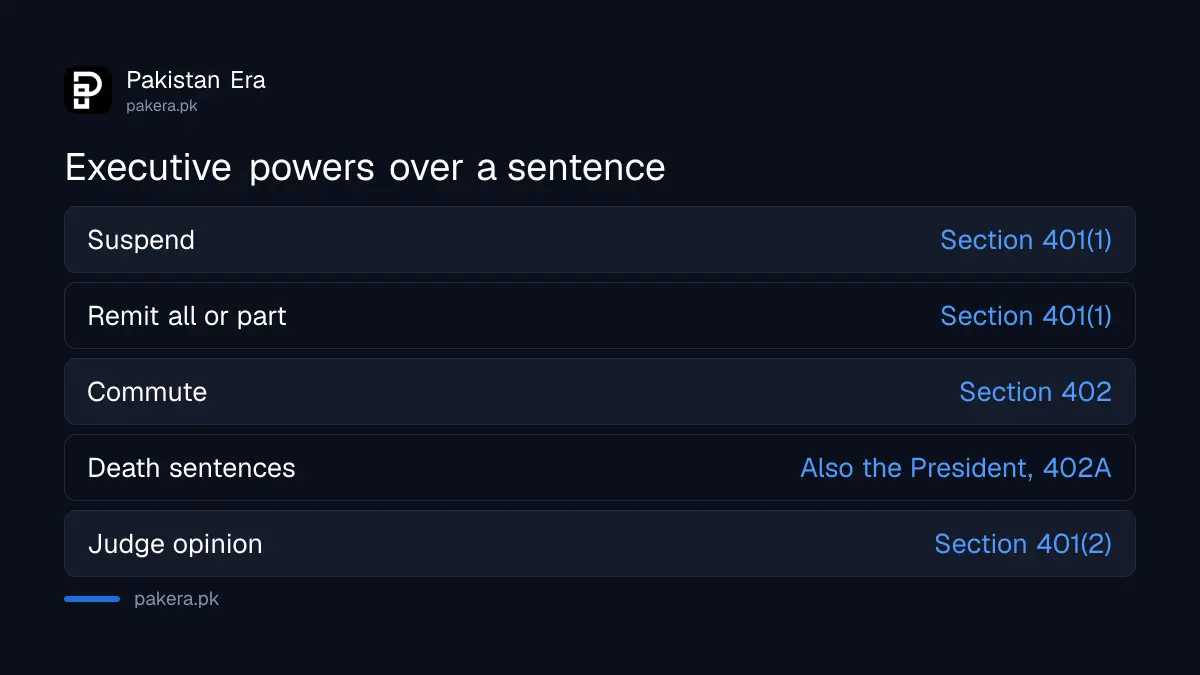Image resolution: width=1200 pixels, height=675 pixels.
Task: Select the heading "Executive powers over a sentence"
Action: [365, 167]
